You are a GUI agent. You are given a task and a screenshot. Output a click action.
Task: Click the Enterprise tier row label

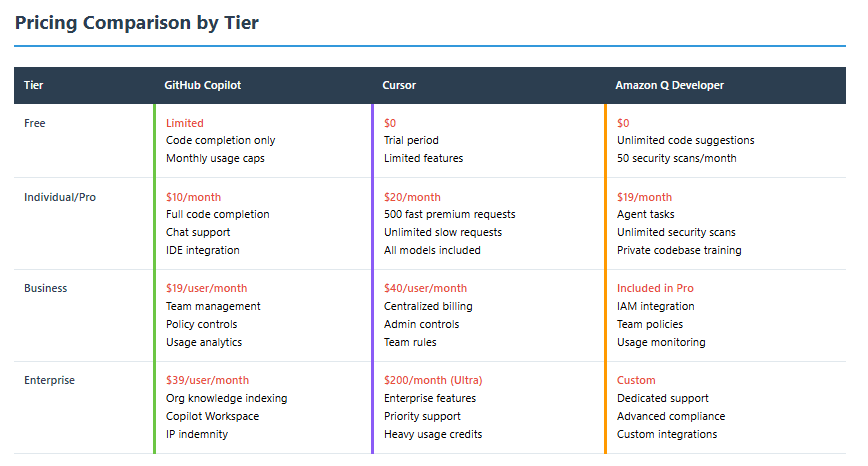[49, 380]
